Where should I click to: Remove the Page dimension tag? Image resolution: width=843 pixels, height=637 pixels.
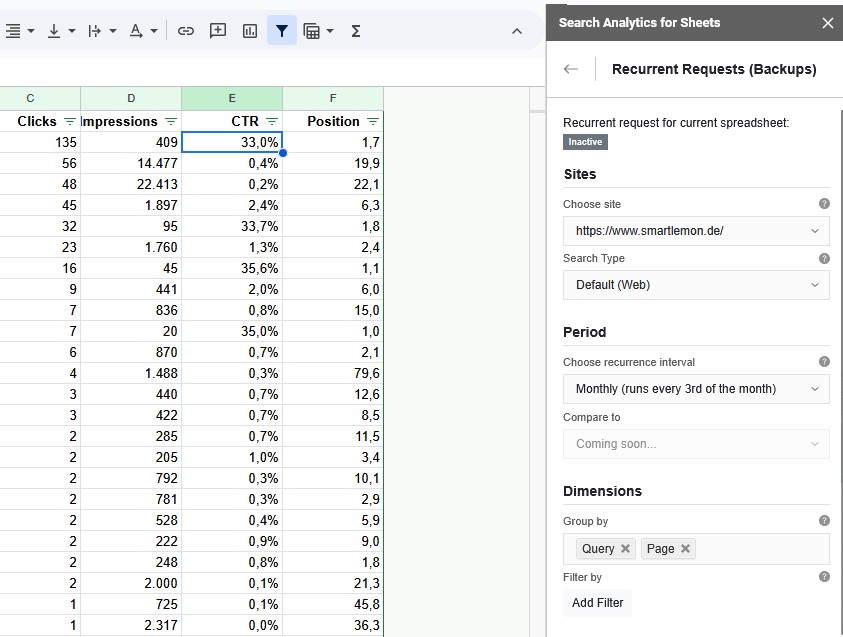point(685,548)
